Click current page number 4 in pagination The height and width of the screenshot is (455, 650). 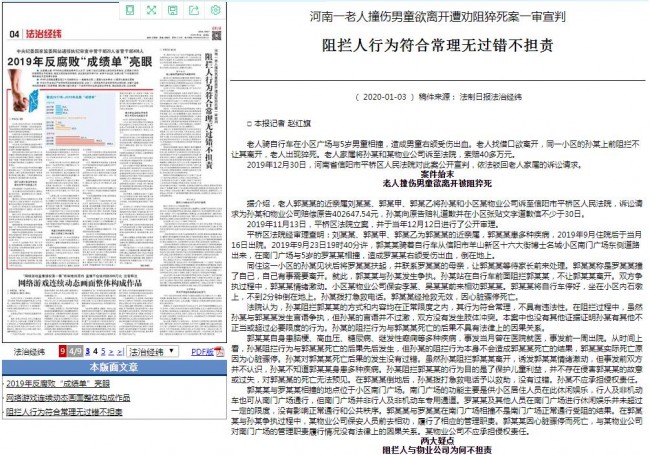95,351
